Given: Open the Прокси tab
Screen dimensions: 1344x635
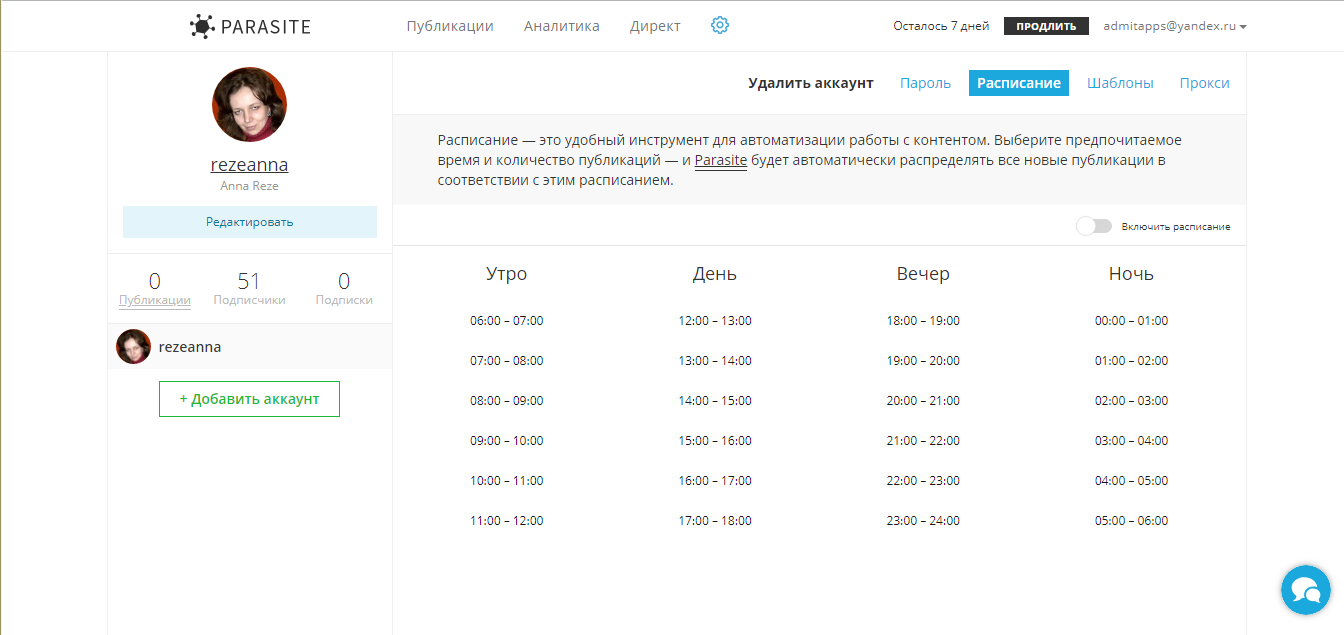Looking at the screenshot, I should click(x=1204, y=83).
